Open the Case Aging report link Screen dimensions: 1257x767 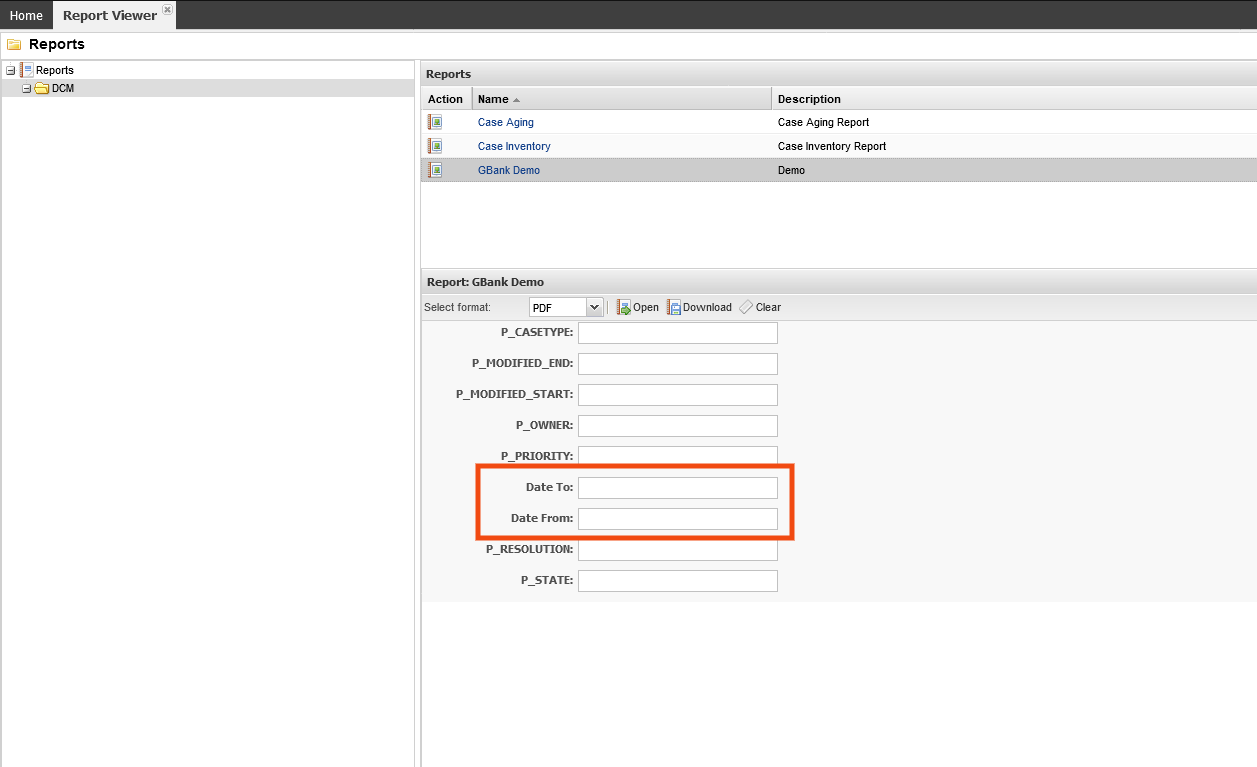[505, 122]
